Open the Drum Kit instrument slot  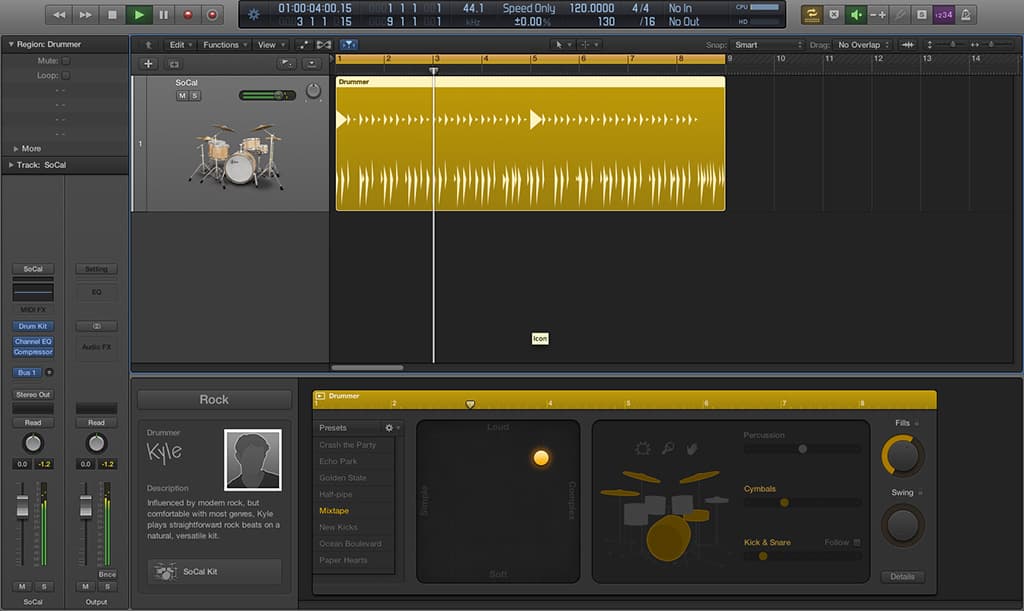[33, 326]
